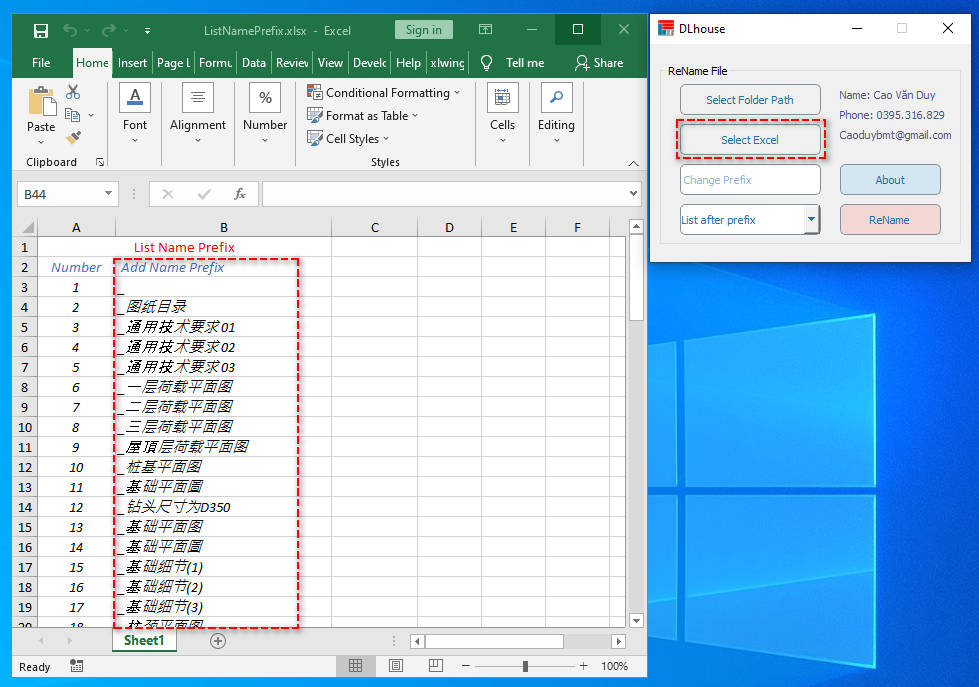Click the Insert Function fx icon
The height and width of the screenshot is (687, 979).
click(x=240, y=194)
